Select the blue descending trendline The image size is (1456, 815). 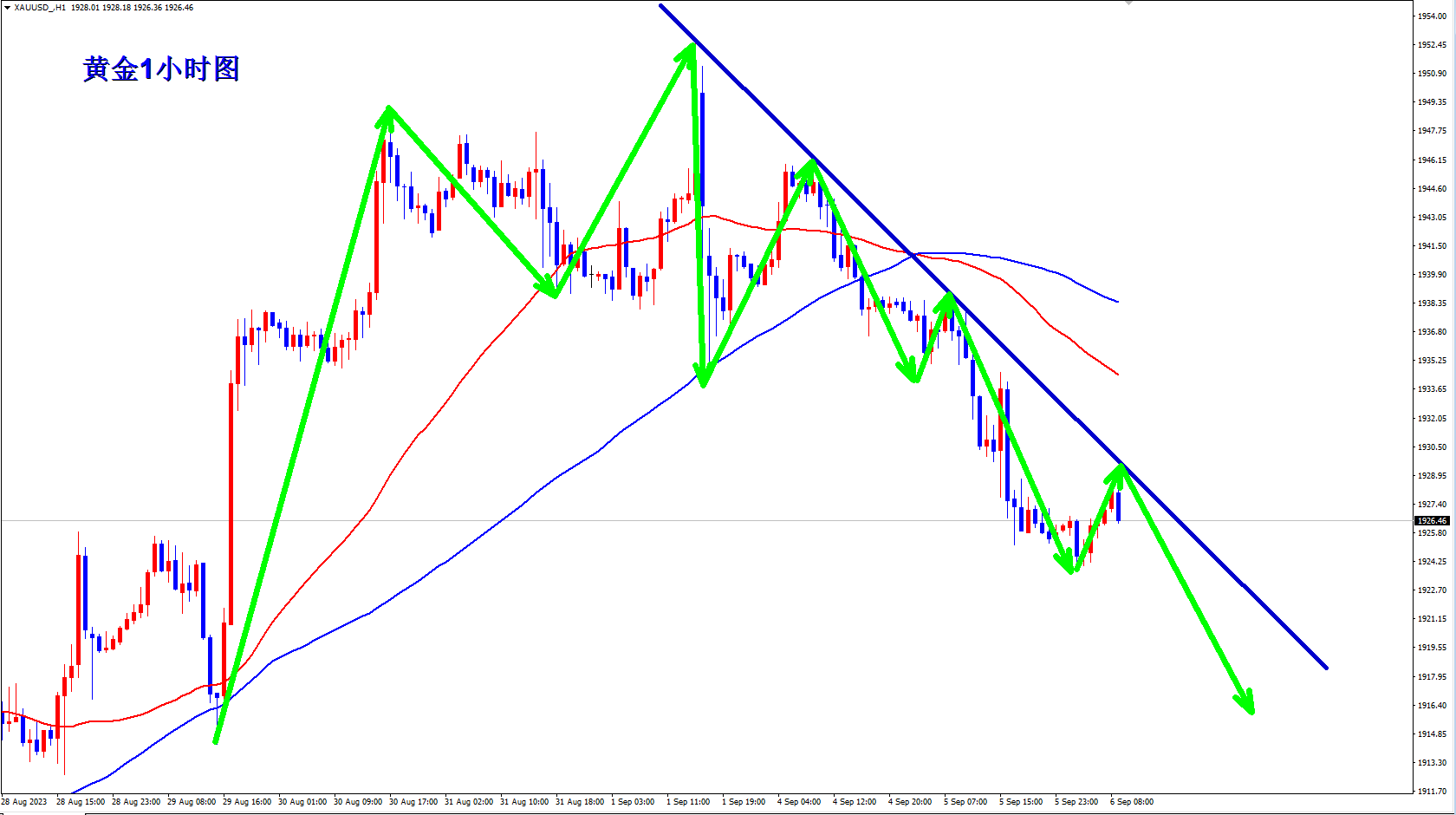point(993,336)
